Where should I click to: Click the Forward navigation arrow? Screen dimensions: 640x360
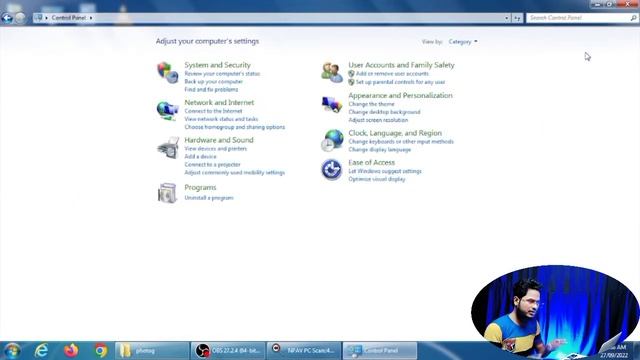[20, 18]
